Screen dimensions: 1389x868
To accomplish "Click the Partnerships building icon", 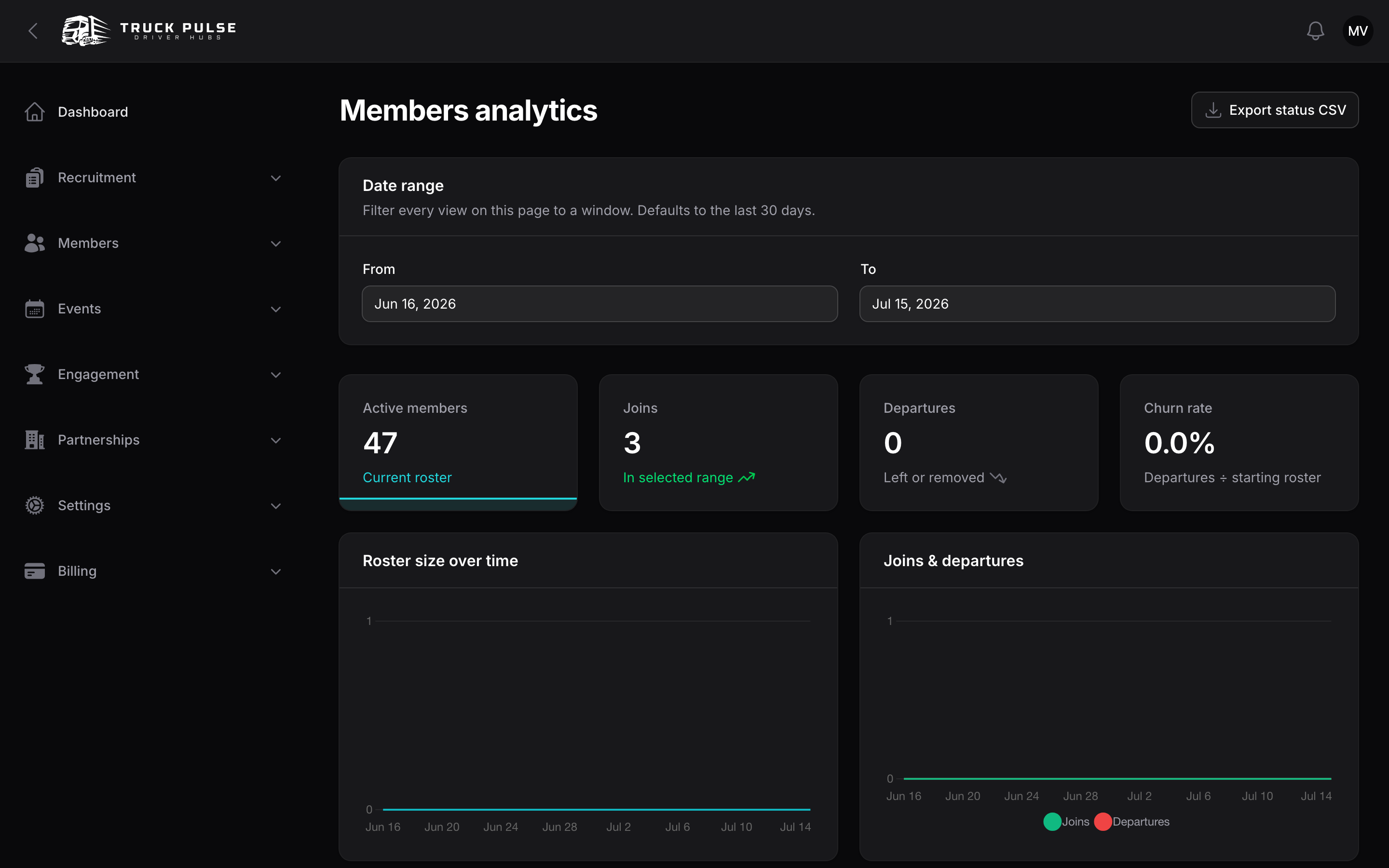I will coord(34,440).
